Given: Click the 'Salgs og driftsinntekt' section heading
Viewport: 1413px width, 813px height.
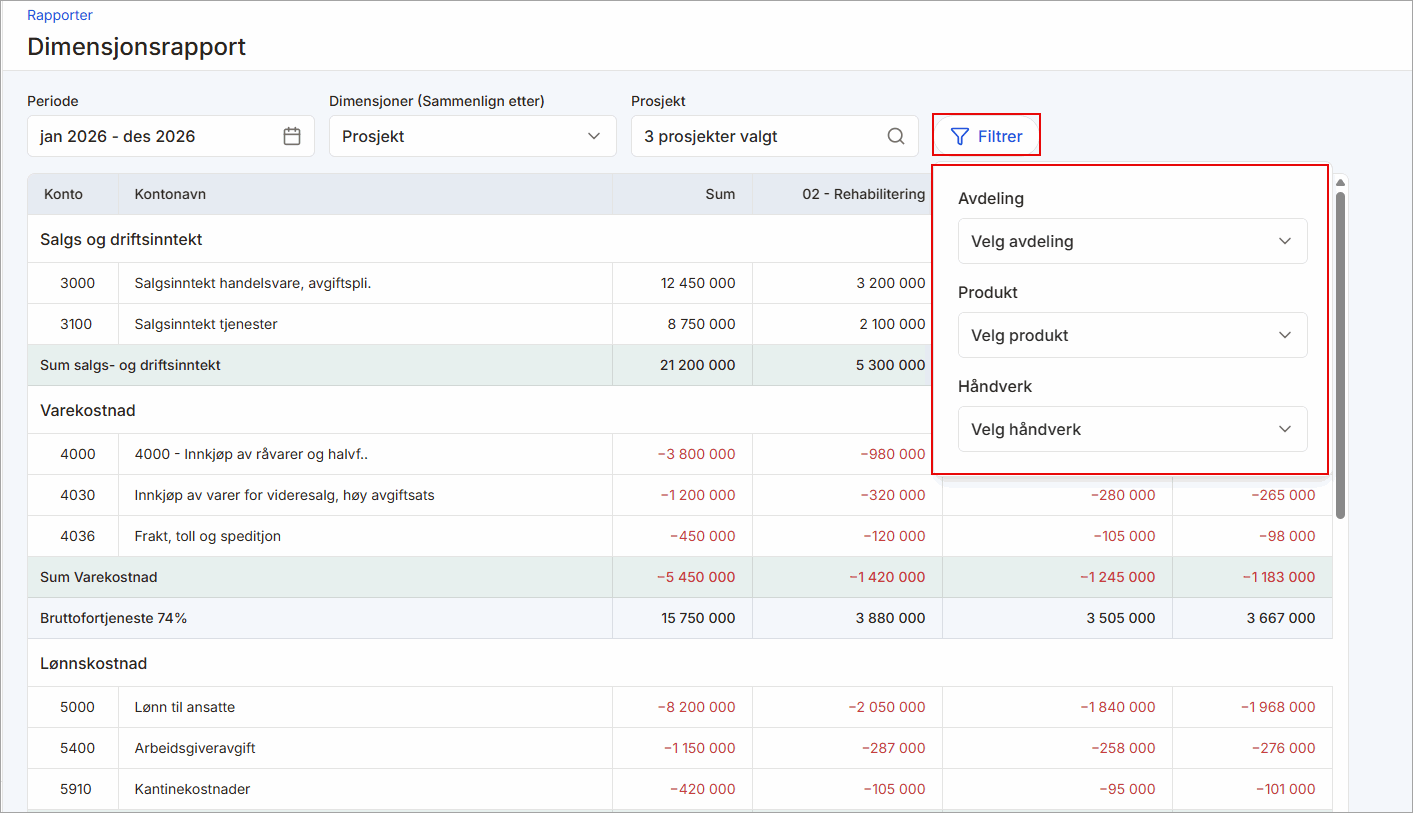Looking at the screenshot, I should coord(121,239).
